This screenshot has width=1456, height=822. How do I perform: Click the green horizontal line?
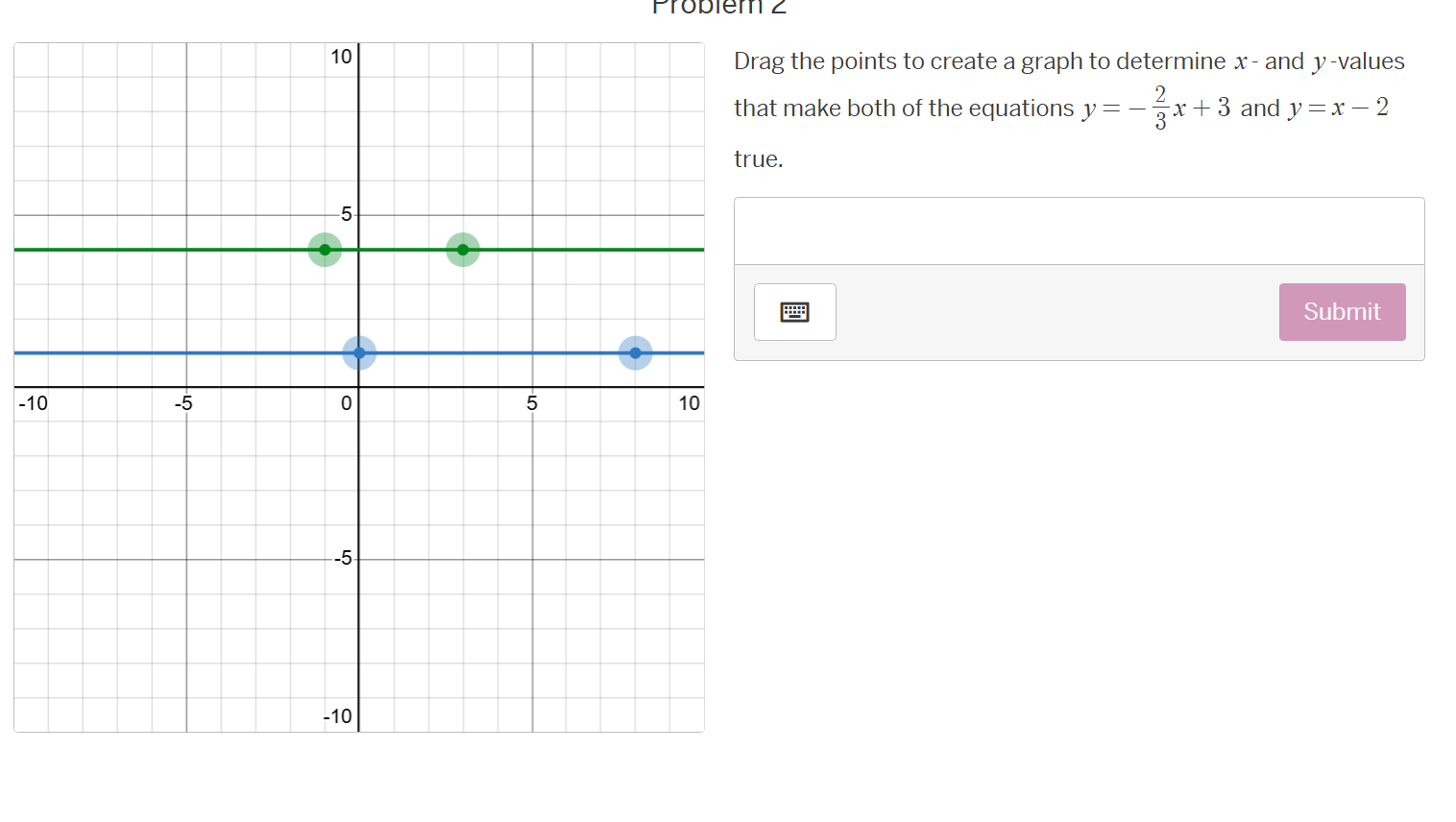[x=144, y=249]
